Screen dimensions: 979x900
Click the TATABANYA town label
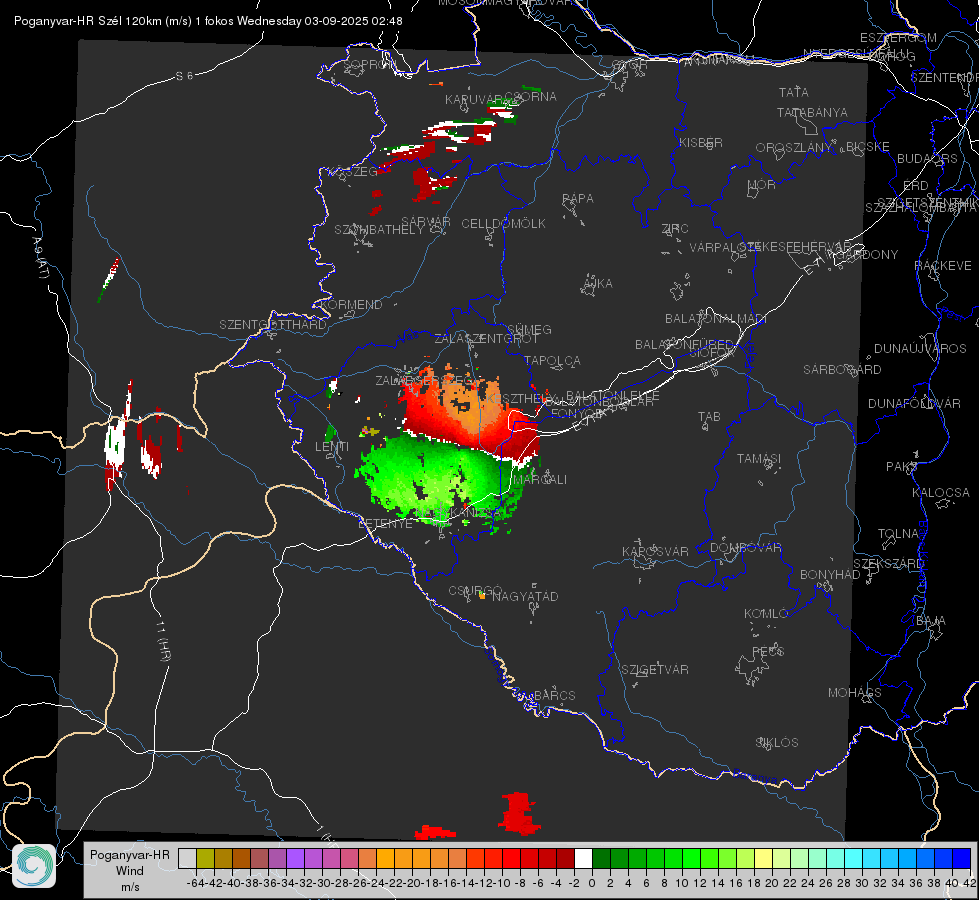pyautogui.click(x=812, y=112)
